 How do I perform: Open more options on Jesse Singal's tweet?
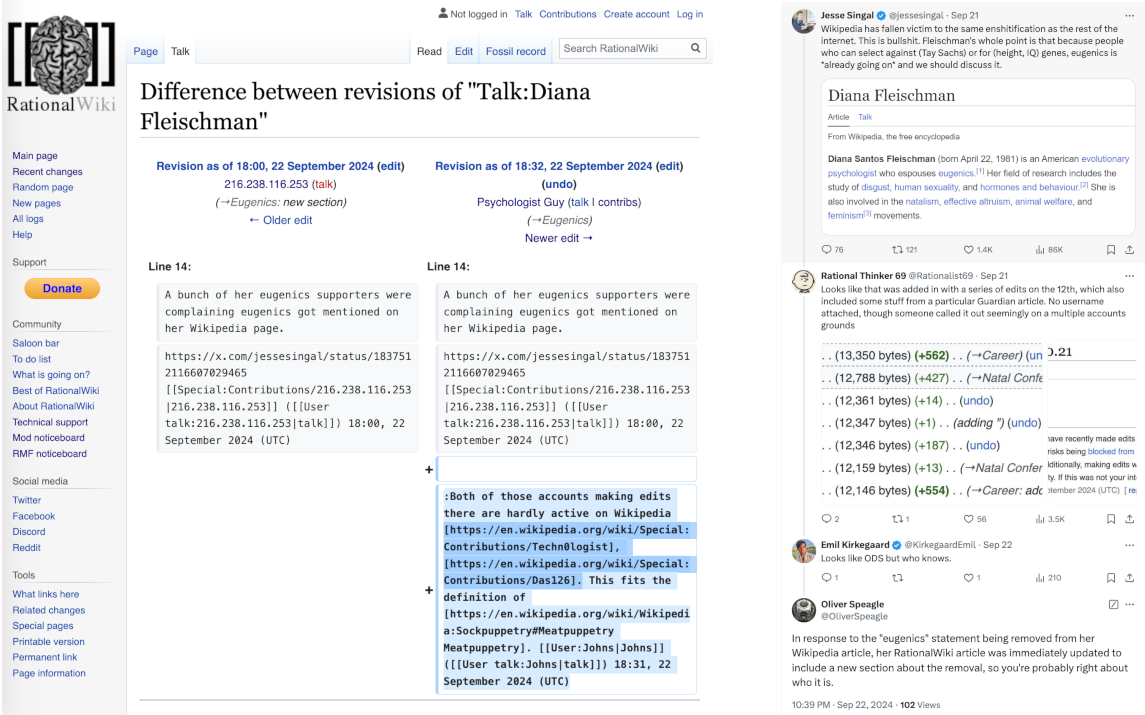point(1130,15)
